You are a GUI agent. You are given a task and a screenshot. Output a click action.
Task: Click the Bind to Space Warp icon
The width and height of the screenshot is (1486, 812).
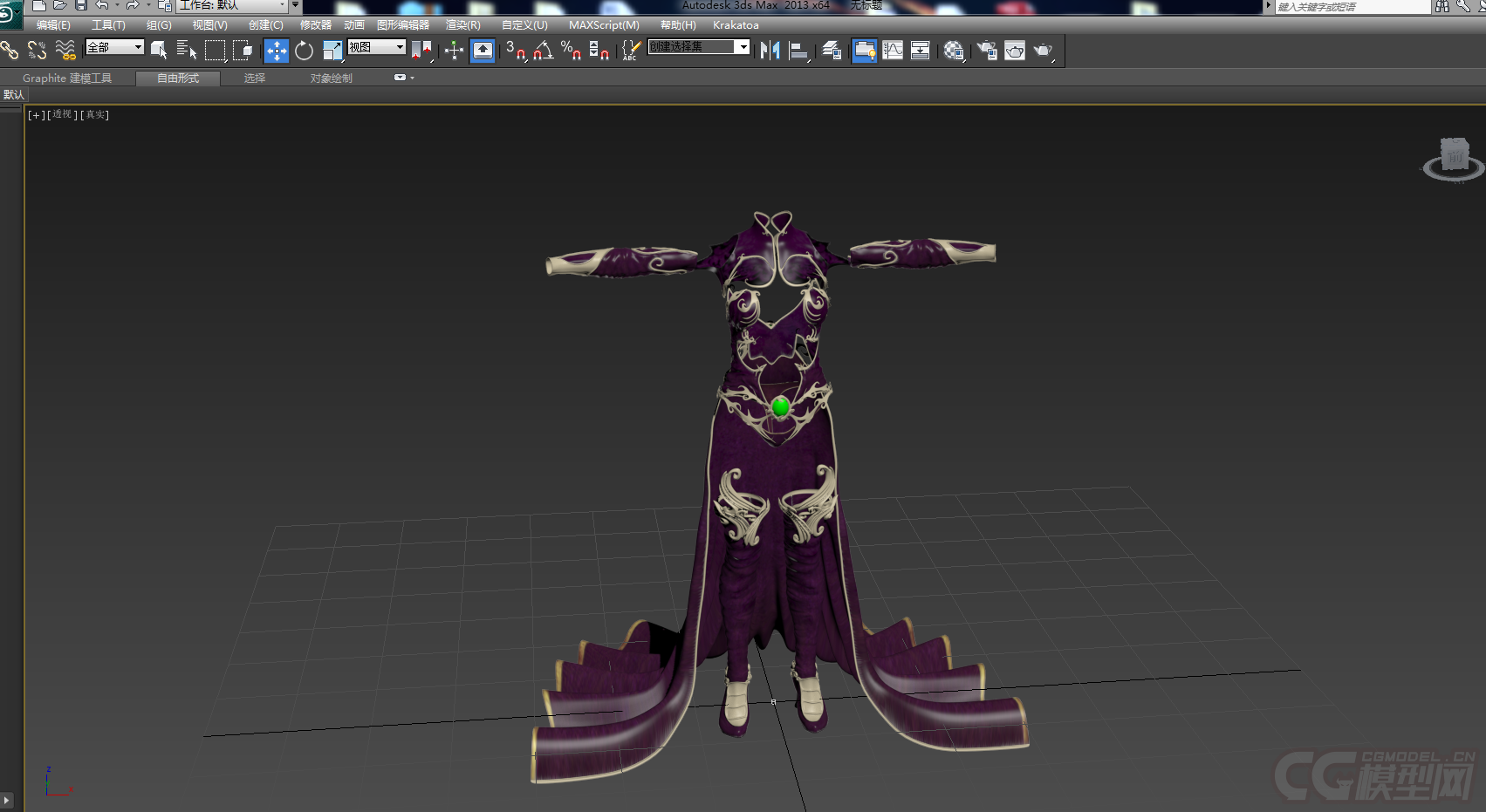tap(65, 51)
